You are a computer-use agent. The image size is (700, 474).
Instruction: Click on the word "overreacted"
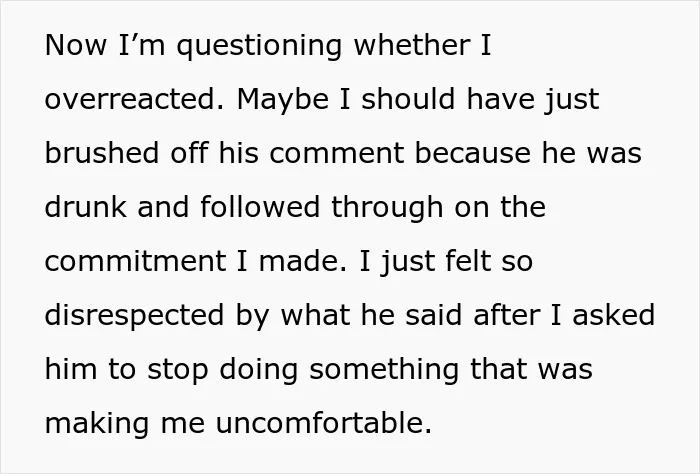(x=130, y=100)
